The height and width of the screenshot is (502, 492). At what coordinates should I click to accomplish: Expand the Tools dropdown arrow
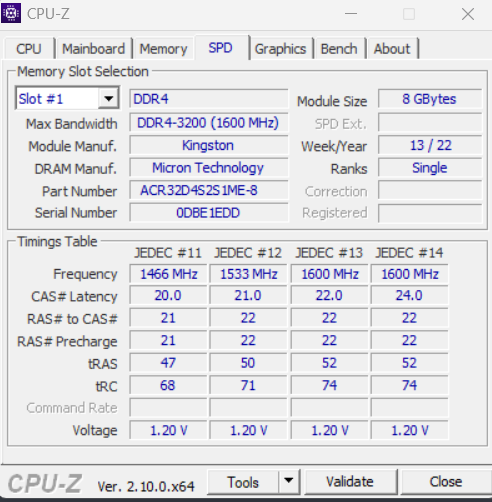coord(288,481)
